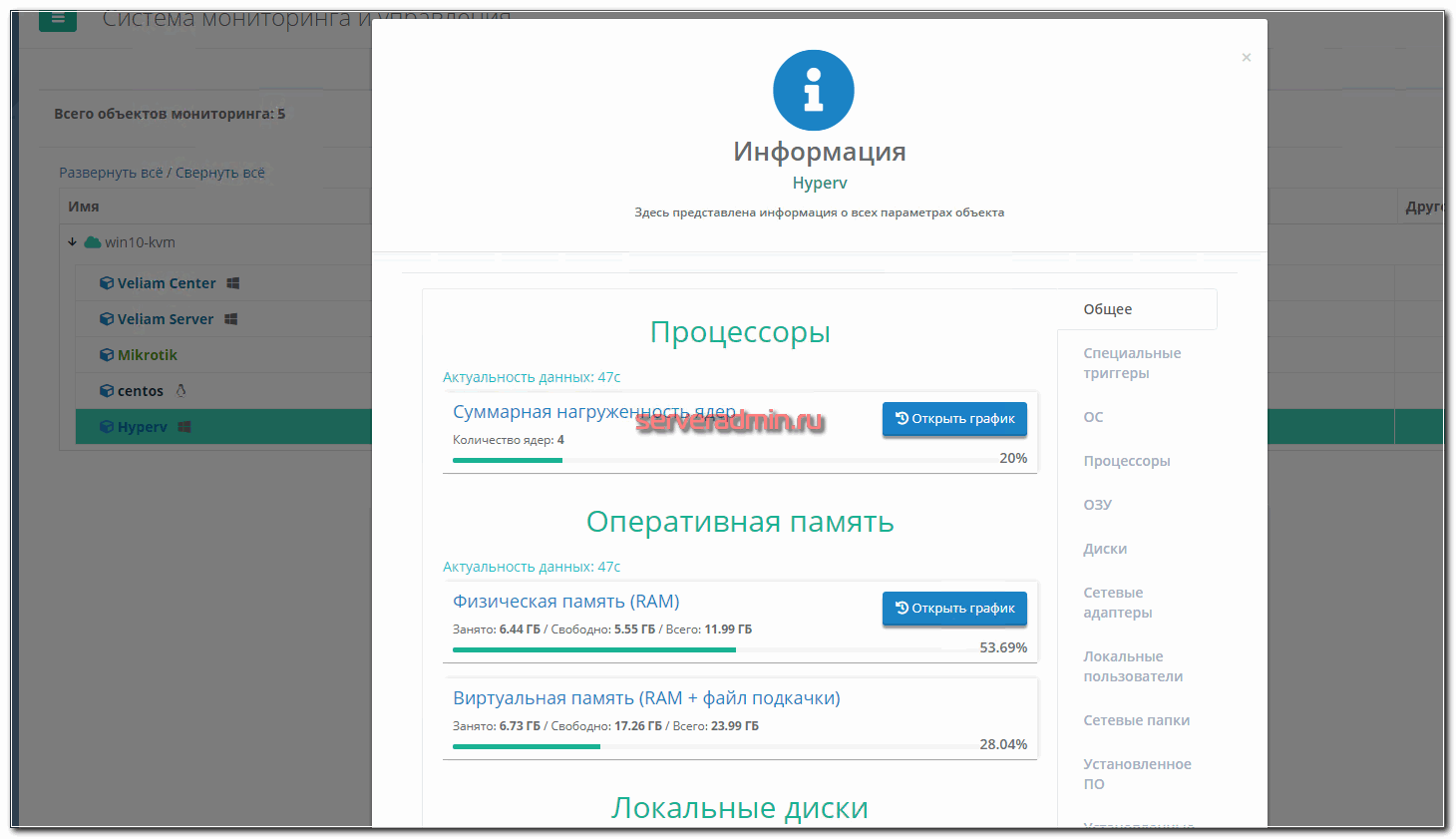Viewport: 1456px width, 839px height.
Task: Click the cube icon next to Mikrotik
Action: point(107,355)
